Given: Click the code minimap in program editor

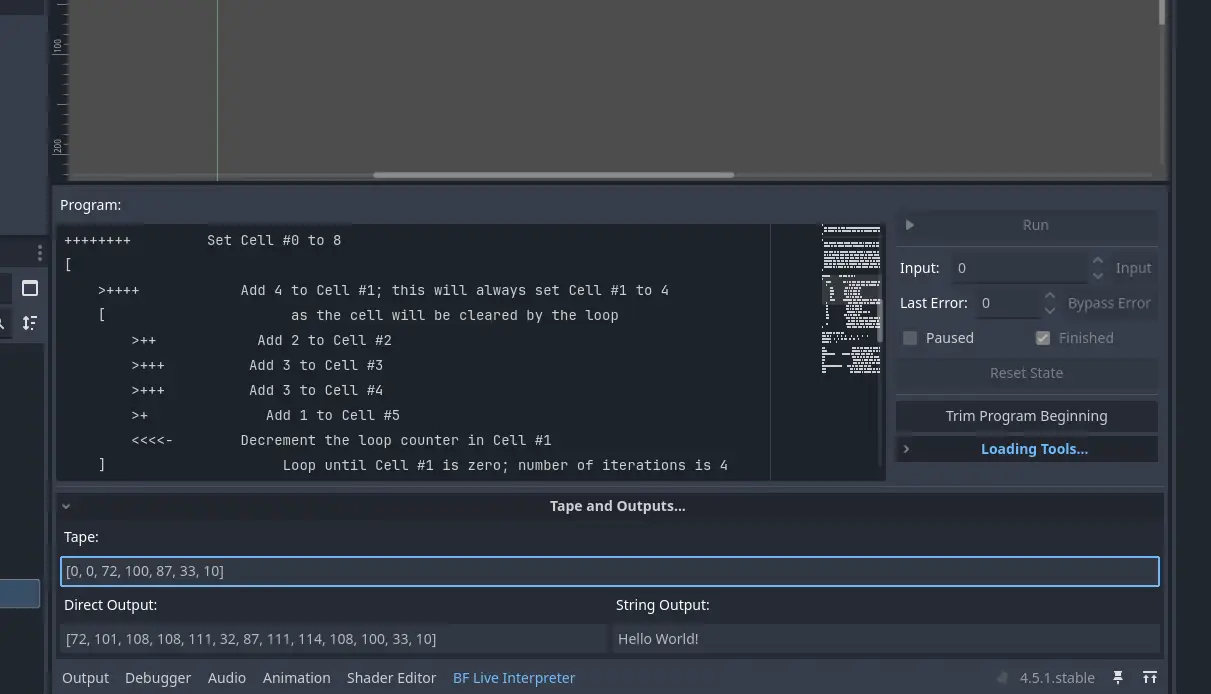Looking at the screenshot, I should [850, 300].
